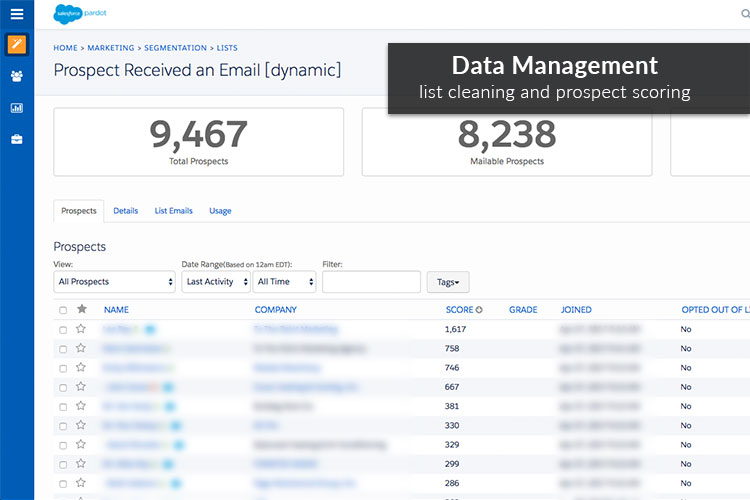Screen dimensions: 750x500
Task: Open the Admin briefcase icon in sidebar
Action: click(x=17, y=139)
